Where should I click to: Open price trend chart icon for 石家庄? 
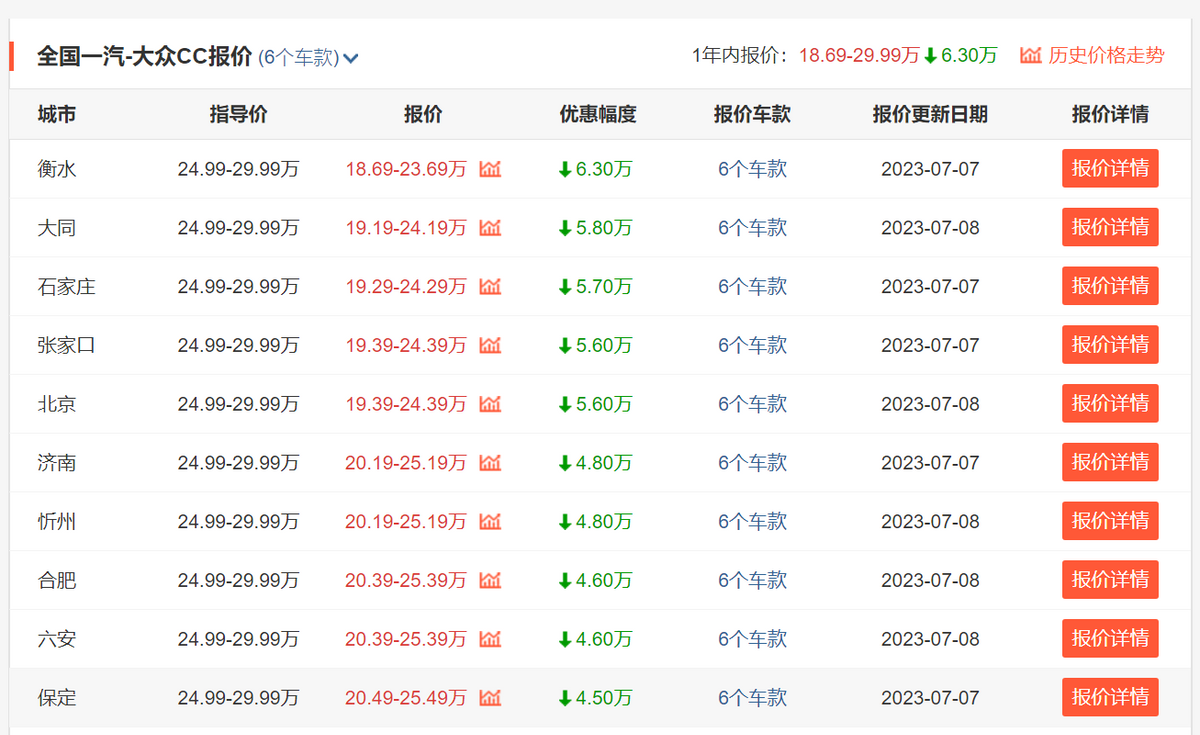click(x=490, y=287)
